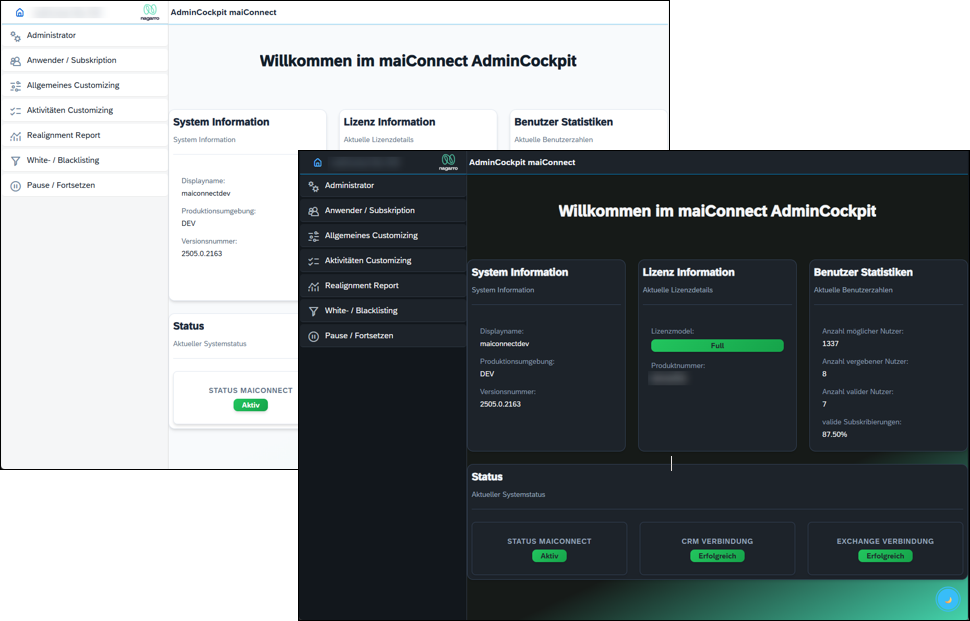This screenshot has width=970, height=621.
Task: Click the Administrator gears icon in the dark sidebar
Action: pos(314,186)
